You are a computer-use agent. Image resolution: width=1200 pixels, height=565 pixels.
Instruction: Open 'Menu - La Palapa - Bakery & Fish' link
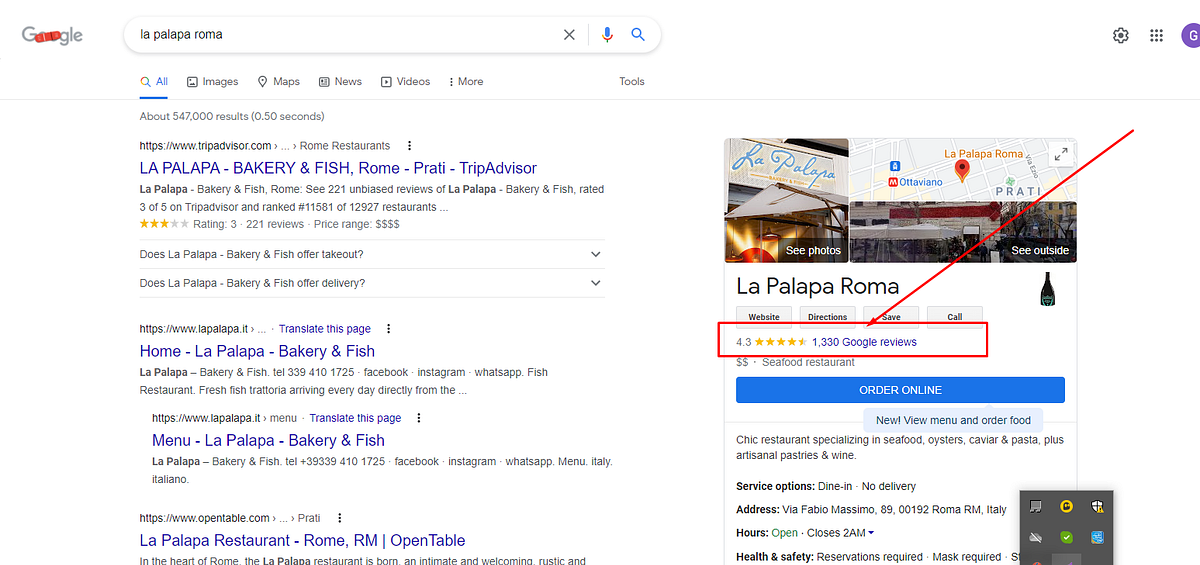point(268,440)
